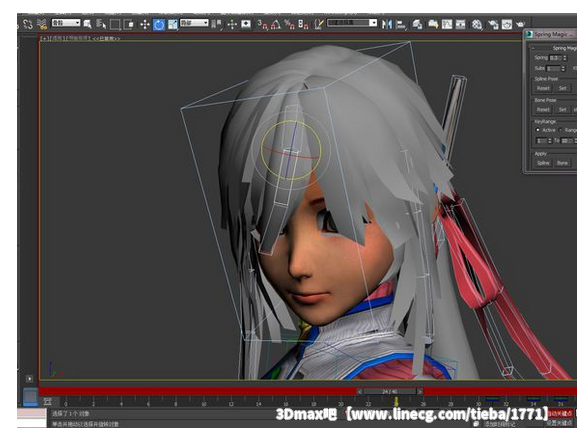Select the Range key range radio button

tap(561, 130)
